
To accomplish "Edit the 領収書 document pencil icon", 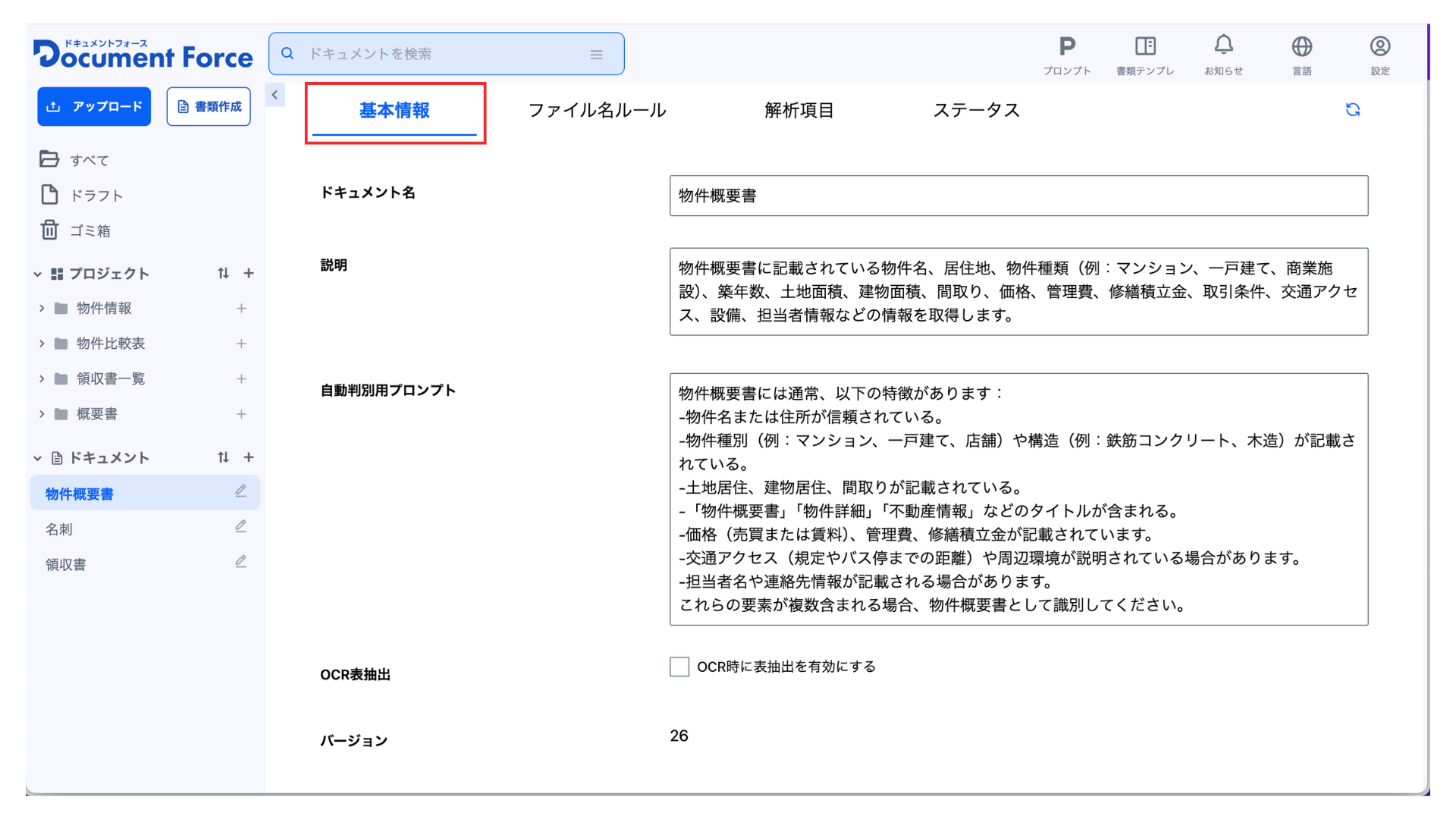I will [x=240, y=562].
